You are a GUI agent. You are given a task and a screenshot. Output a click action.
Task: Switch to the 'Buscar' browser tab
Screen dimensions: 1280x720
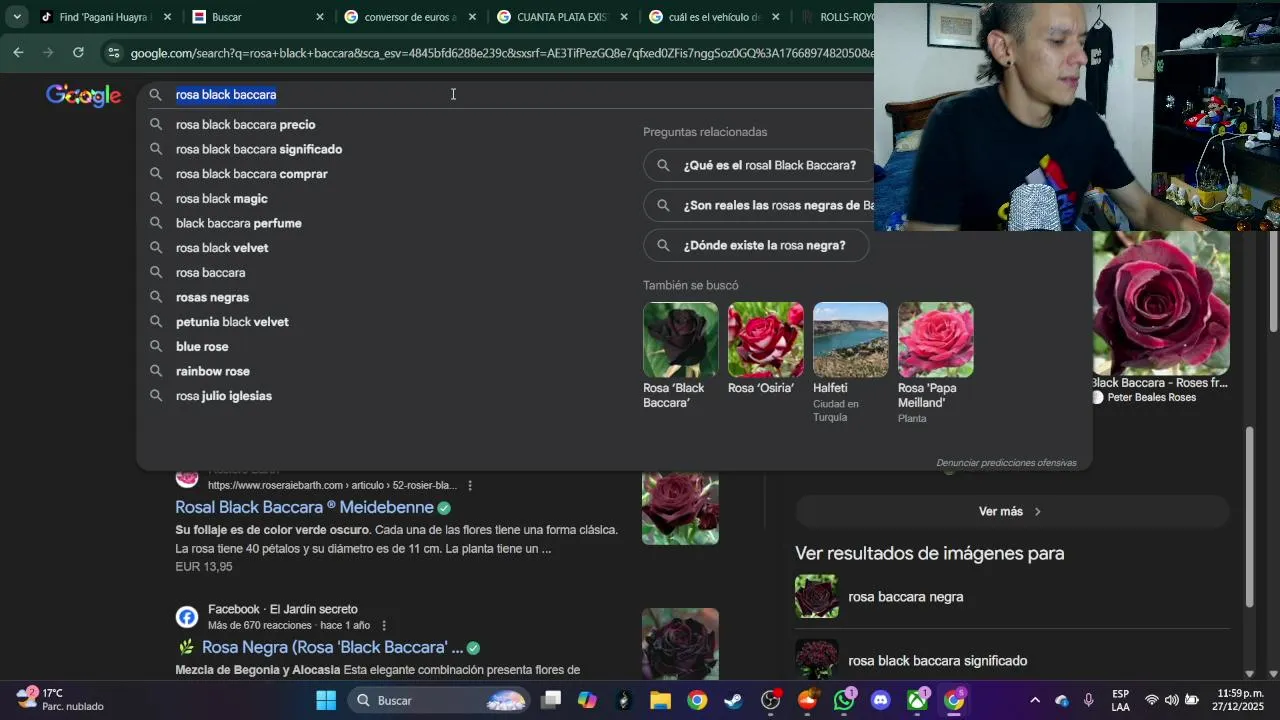click(x=257, y=17)
